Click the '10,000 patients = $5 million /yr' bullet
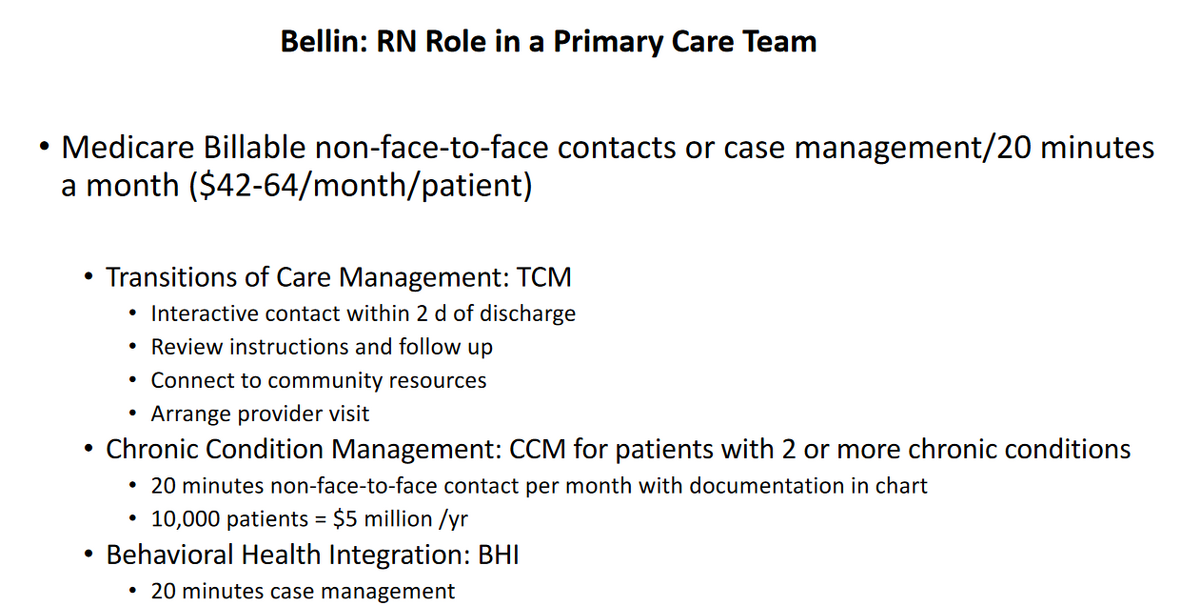1200x606 pixels. 314,520
